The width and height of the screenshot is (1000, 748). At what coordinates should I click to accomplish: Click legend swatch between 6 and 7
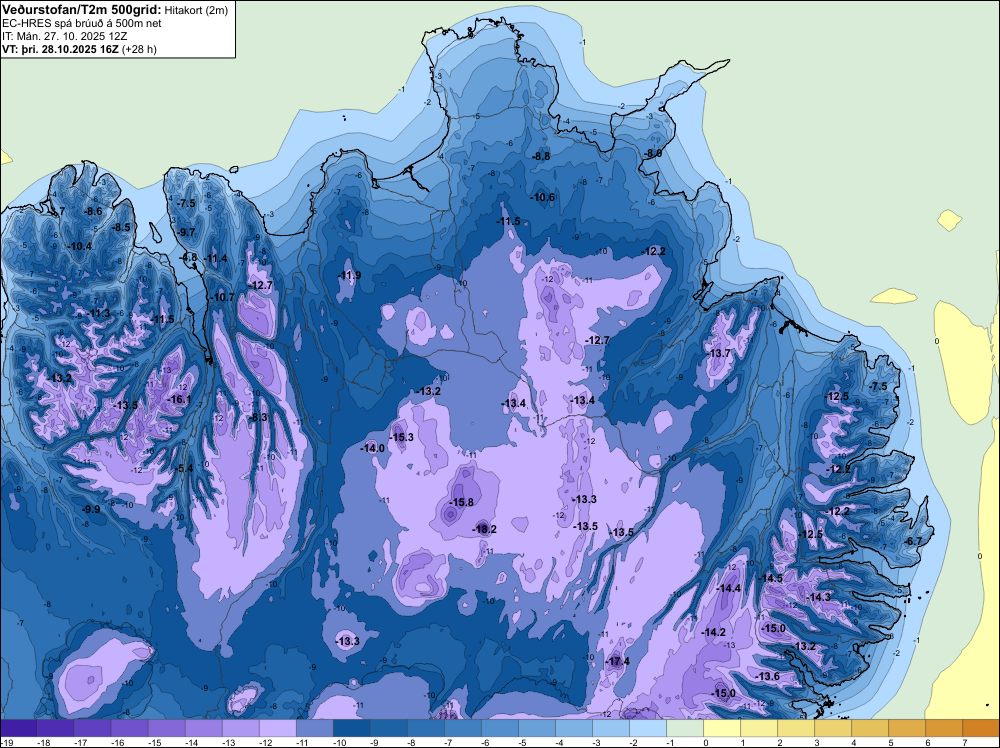(944, 728)
